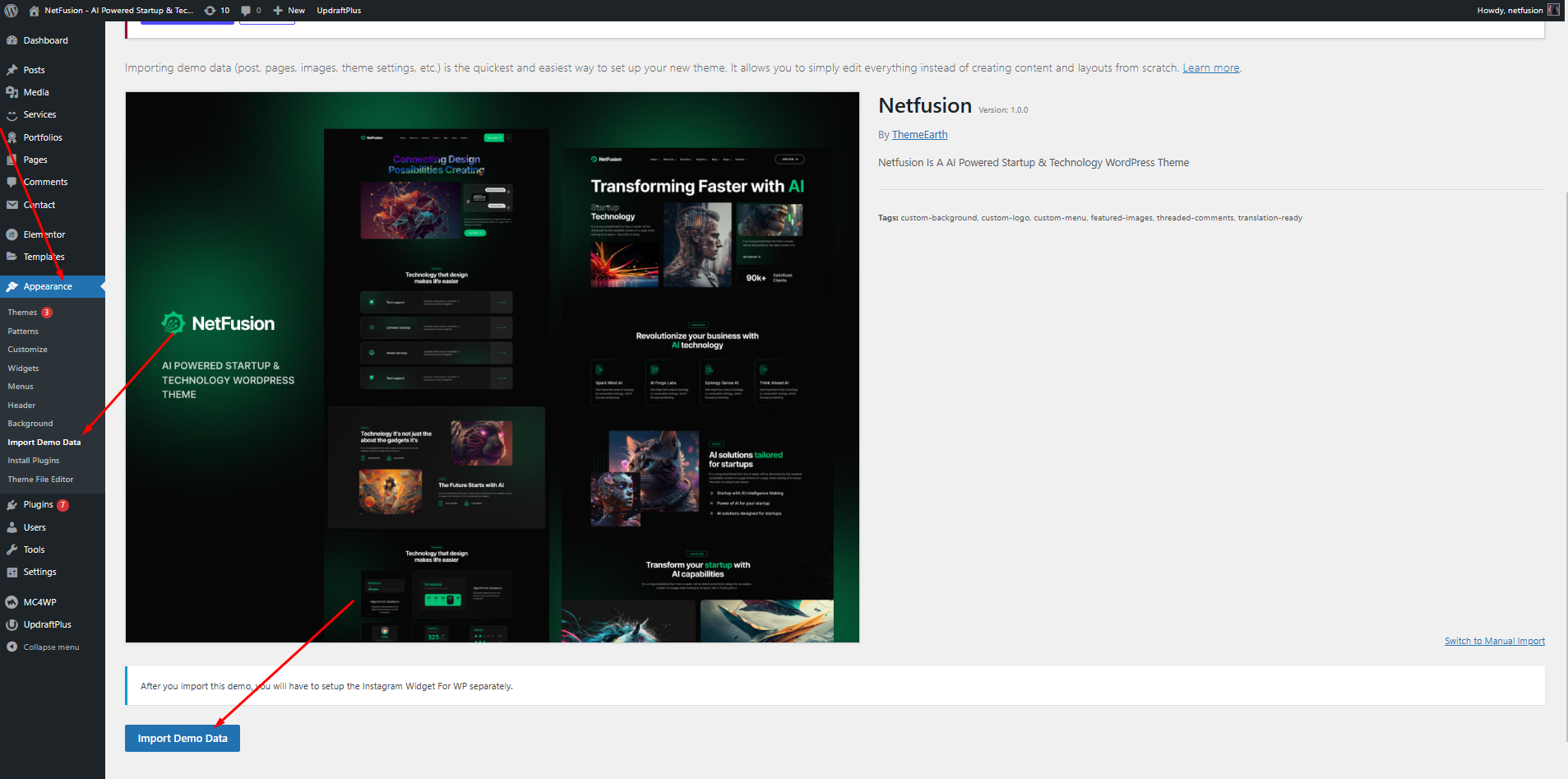This screenshot has height=779, width=1568.
Task: Click NetFusion site title in admin bar
Action: pos(118,11)
